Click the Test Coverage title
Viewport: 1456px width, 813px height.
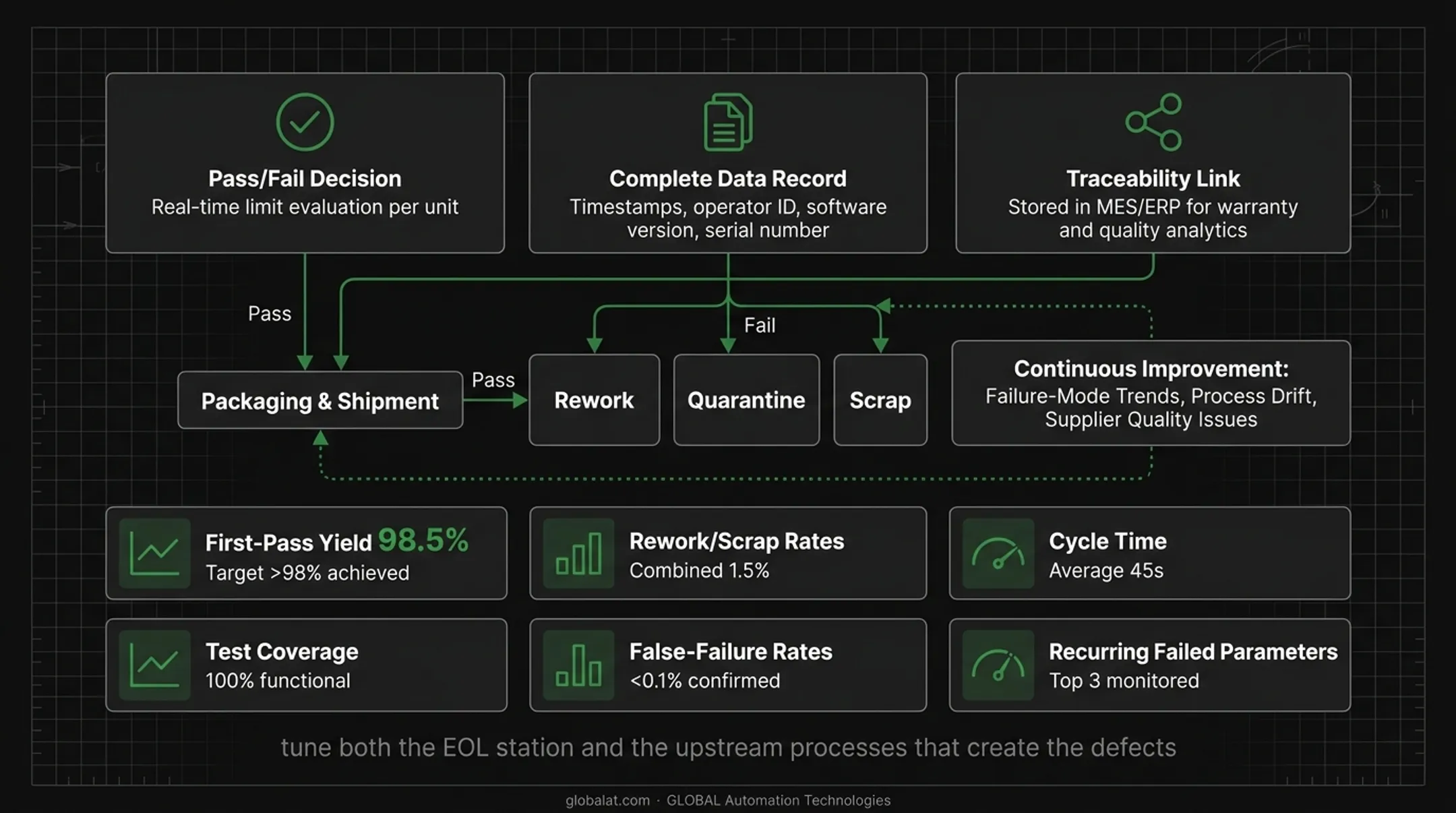[282, 652]
